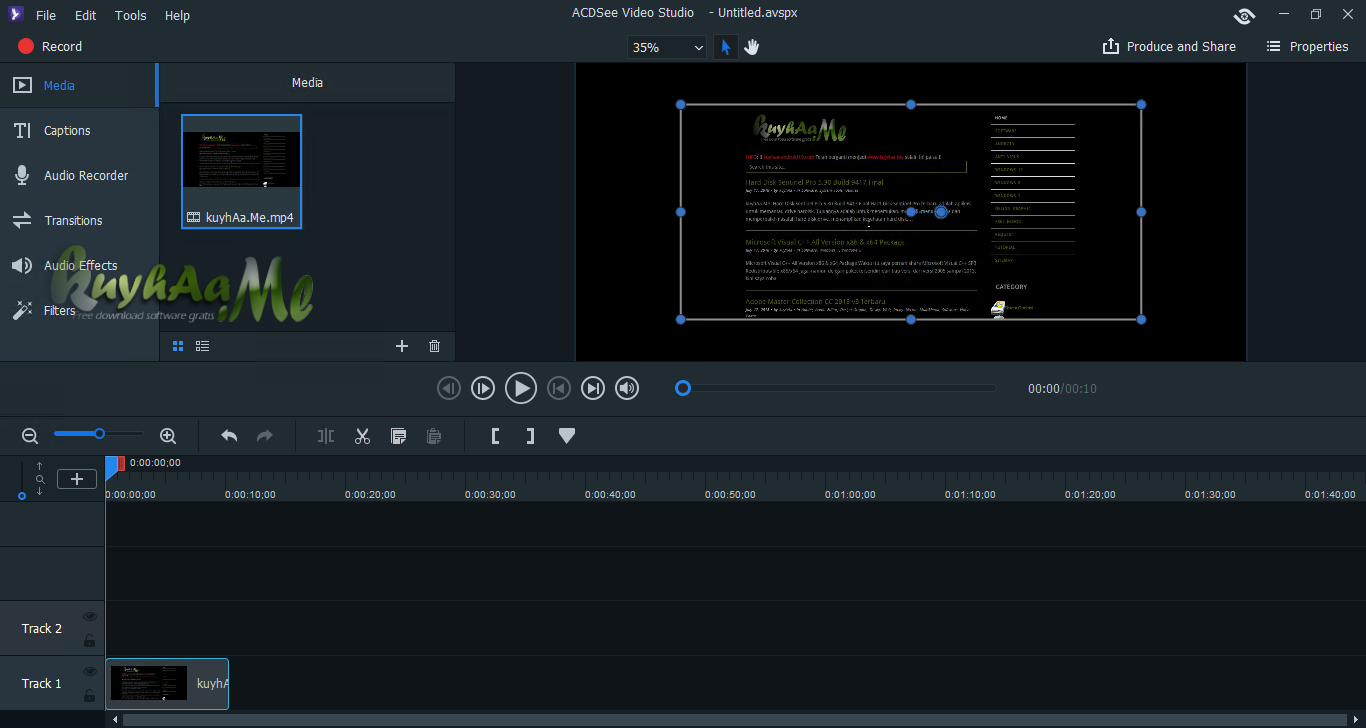This screenshot has height=728, width=1366.
Task: Select the kuyhAa clip on Track 1
Action: (167, 684)
